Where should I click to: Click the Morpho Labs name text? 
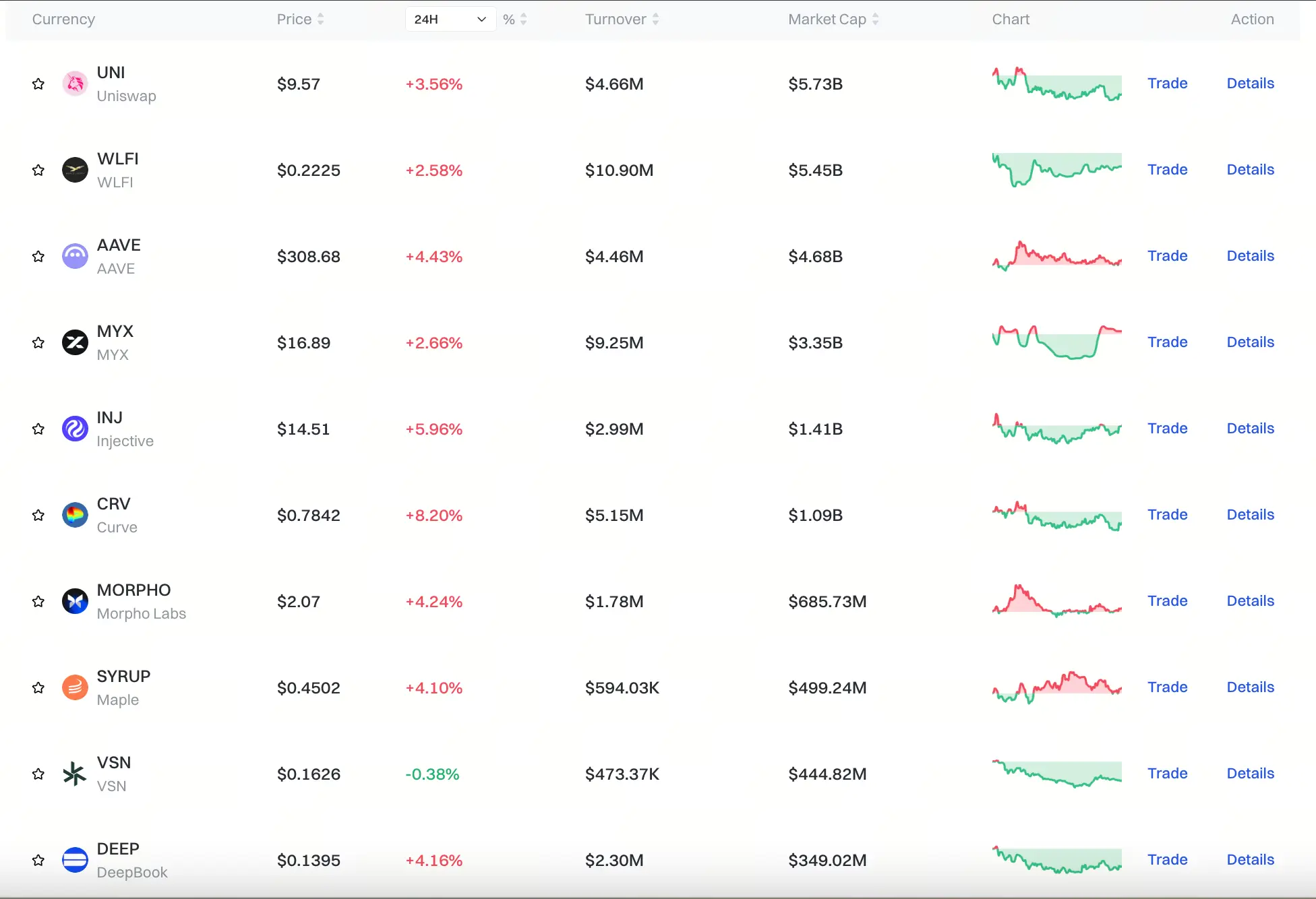141,614
